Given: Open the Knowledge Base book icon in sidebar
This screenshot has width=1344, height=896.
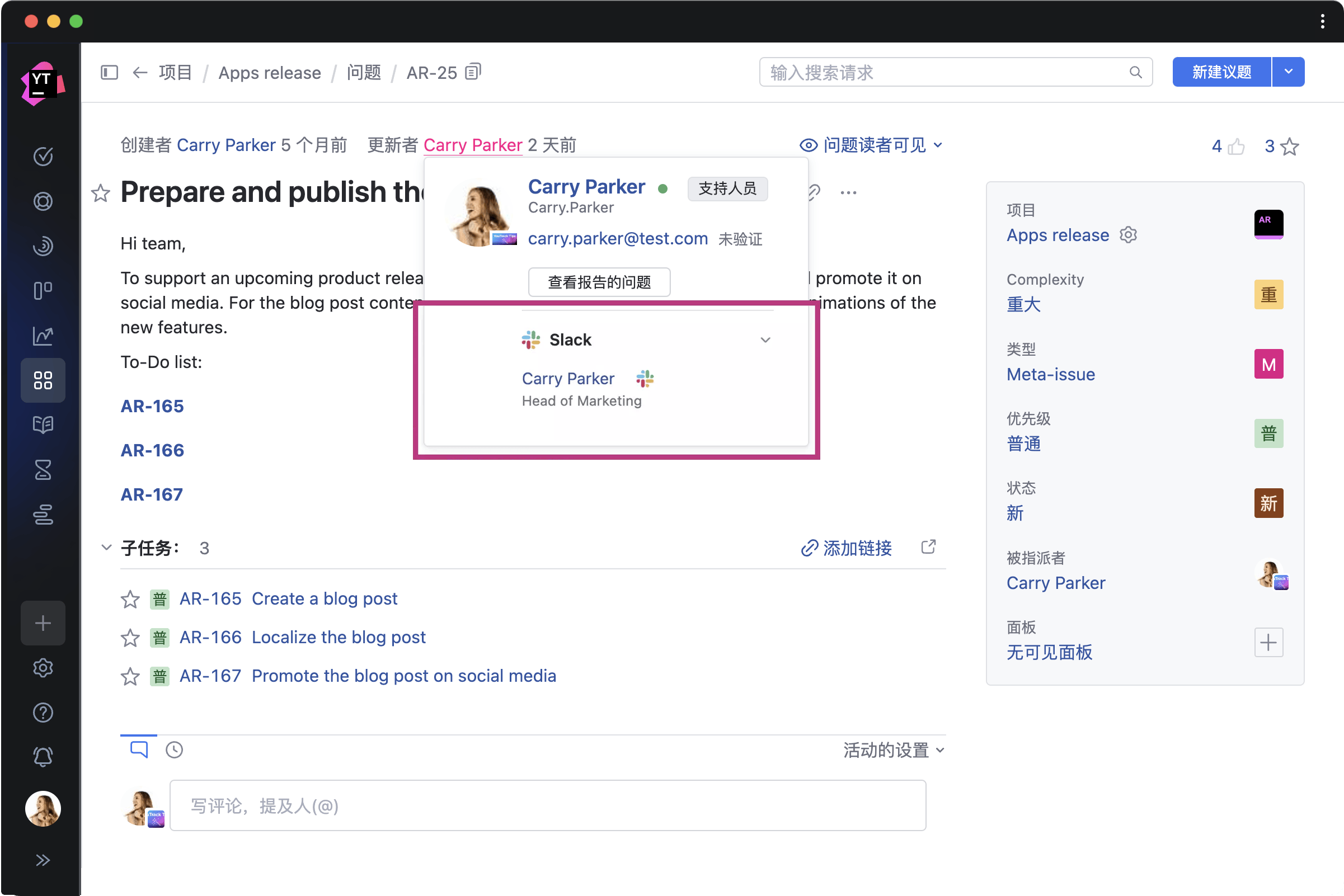Looking at the screenshot, I should (43, 425).
